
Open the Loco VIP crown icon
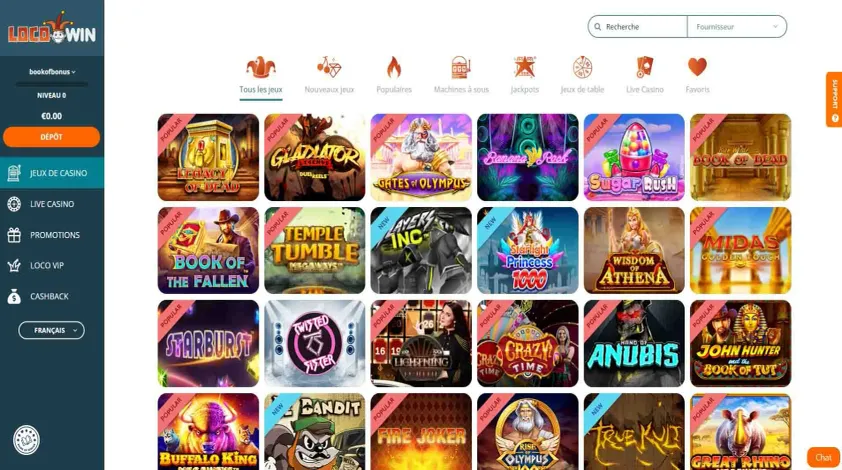[x=14, y=265]
